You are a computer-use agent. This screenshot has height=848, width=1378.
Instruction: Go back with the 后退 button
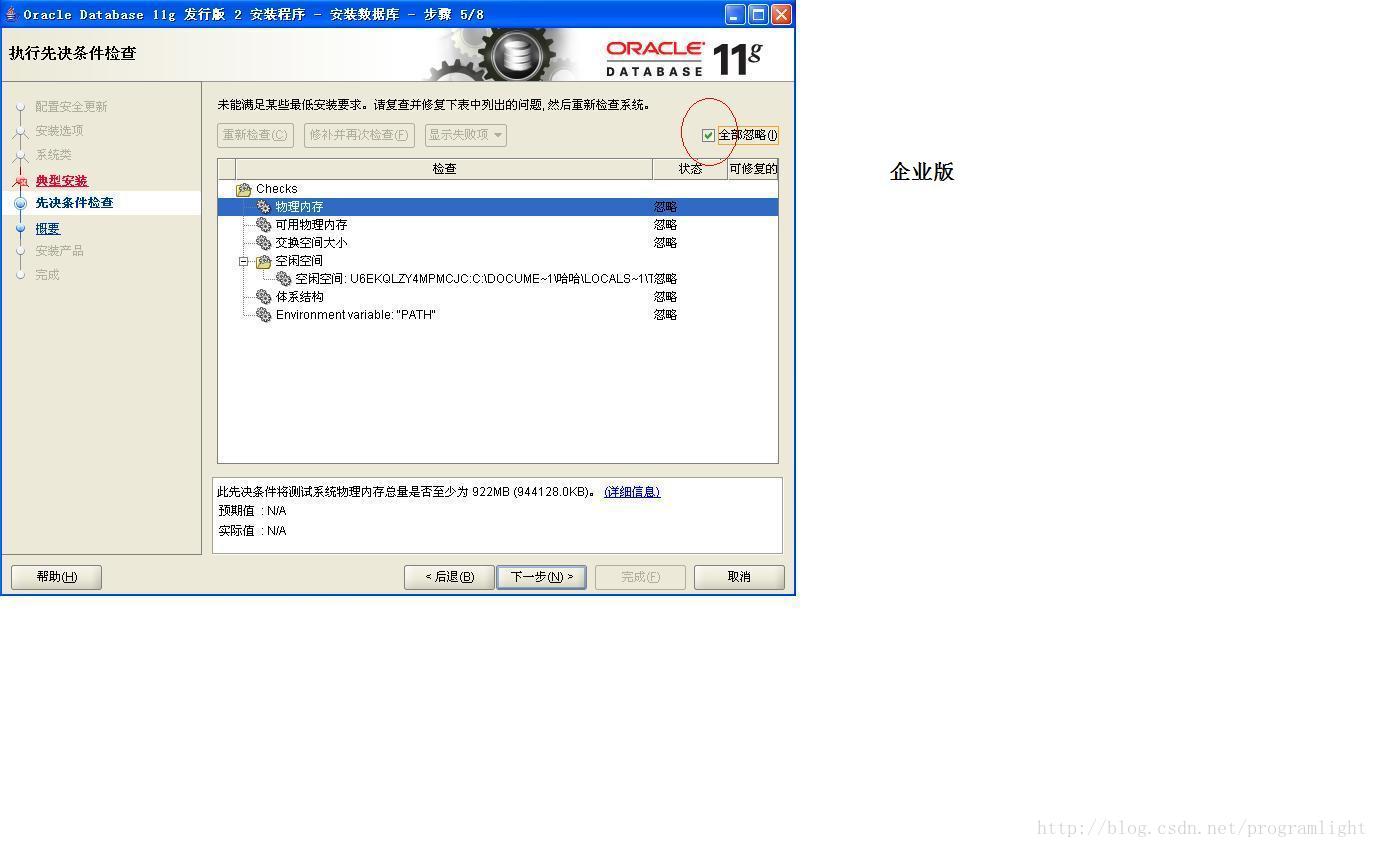449,577
